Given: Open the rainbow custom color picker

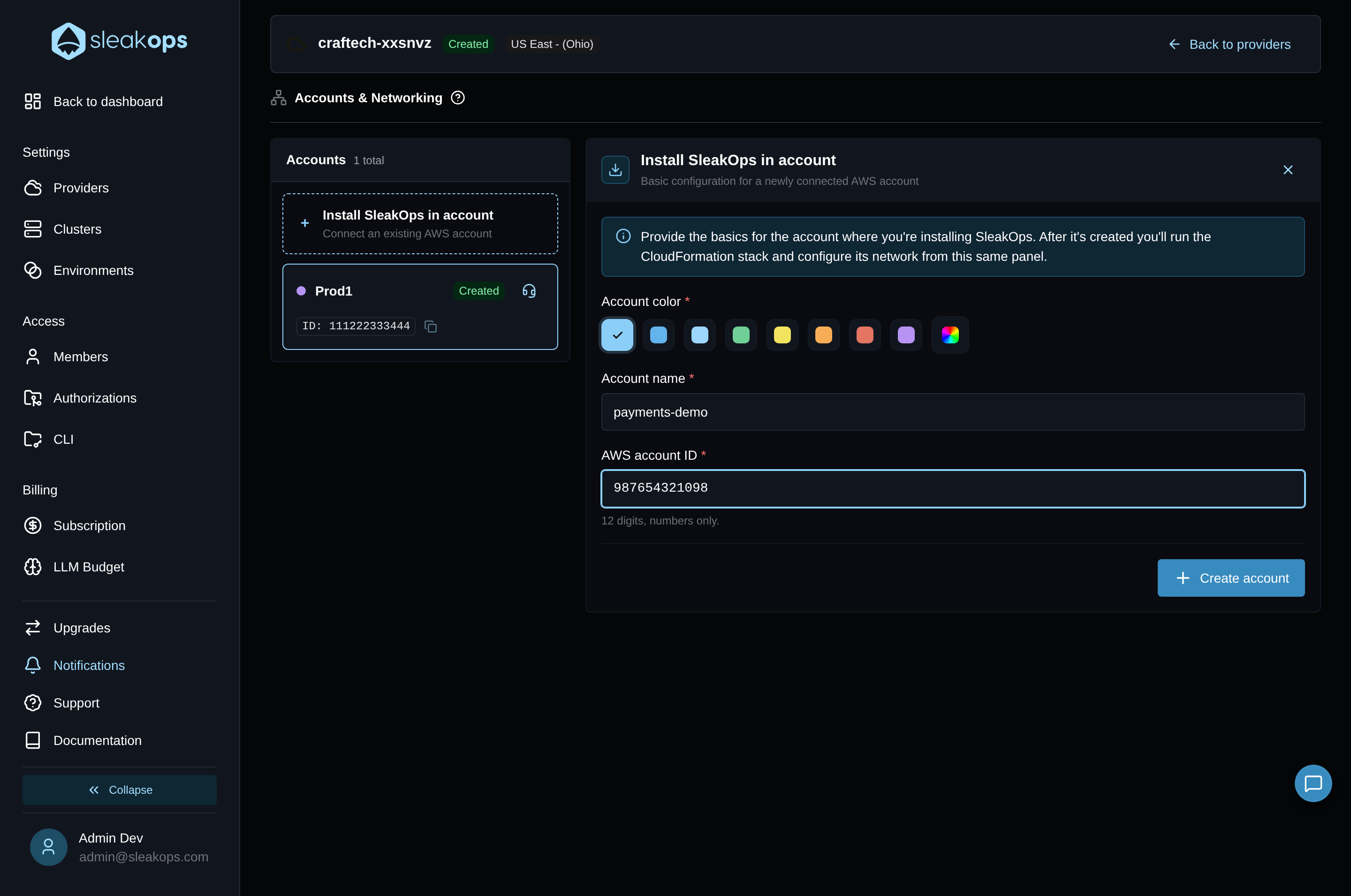Looking at the screenshot, I should pos(950,335).
